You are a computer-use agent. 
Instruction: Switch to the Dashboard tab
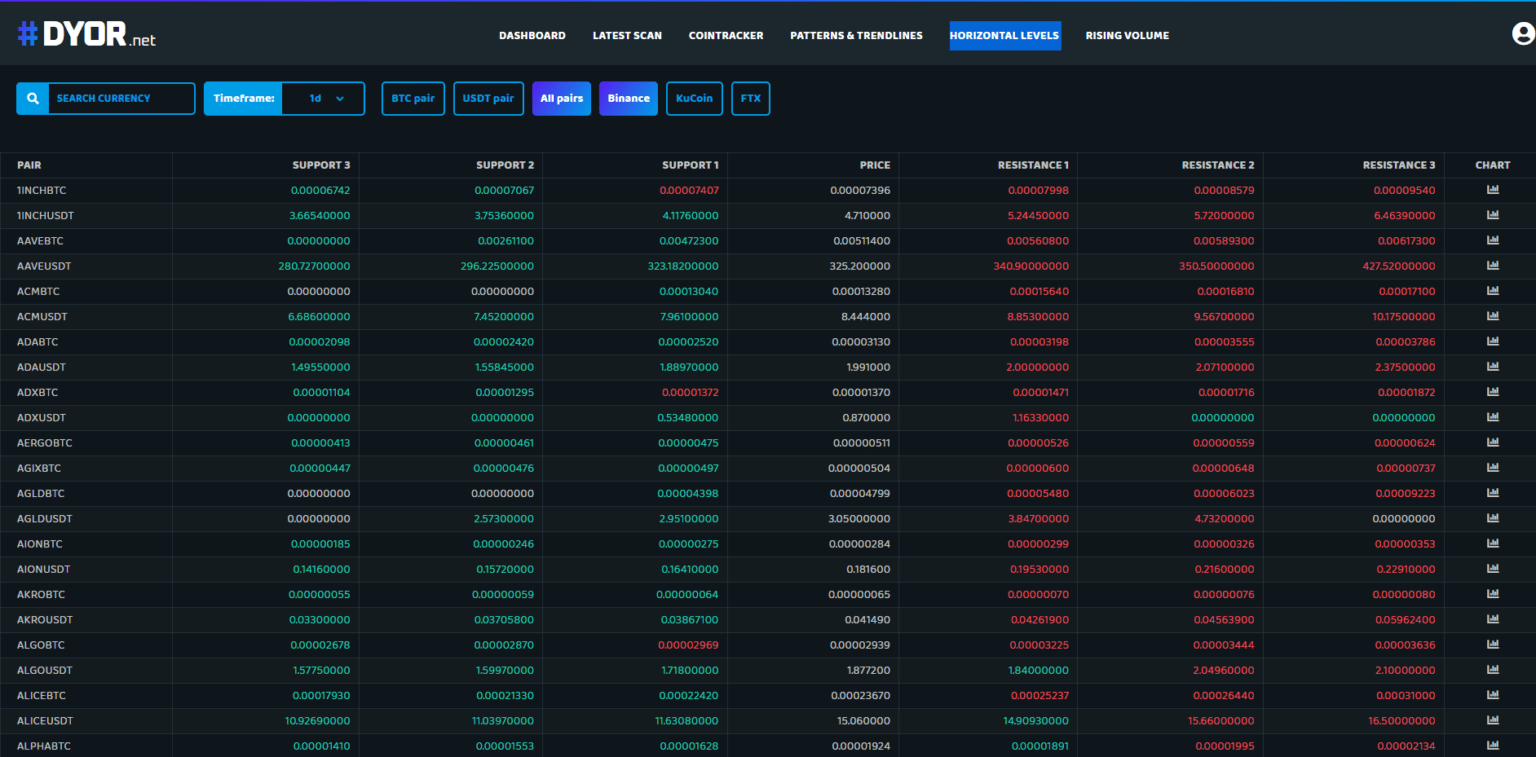[x=532, y=35]
